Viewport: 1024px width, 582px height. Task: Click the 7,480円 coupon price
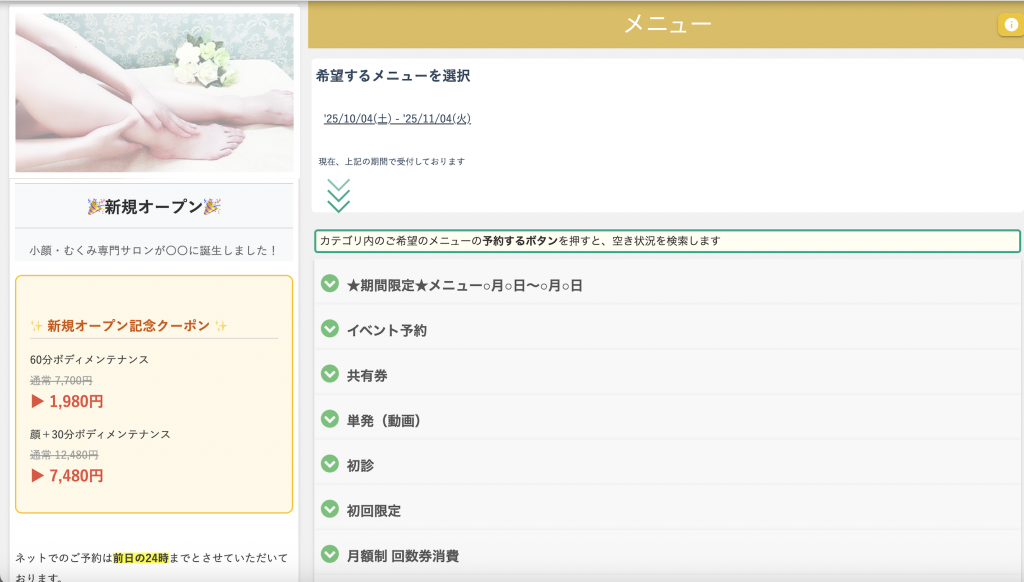click(67, 475)
